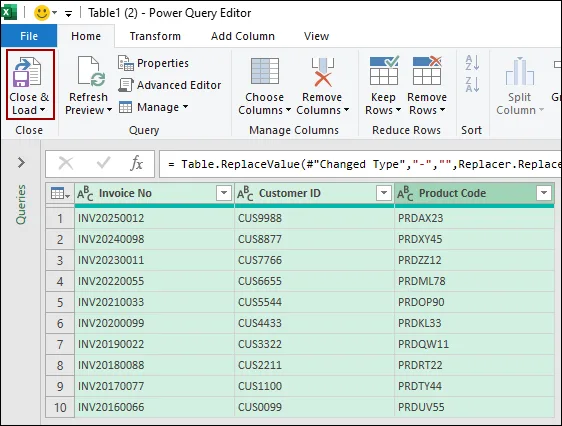Viewport: 562px width, 426px height.
Task: Expand the Manage dropdown arrow
Action: pyautogui.click(x=185, y=106)
